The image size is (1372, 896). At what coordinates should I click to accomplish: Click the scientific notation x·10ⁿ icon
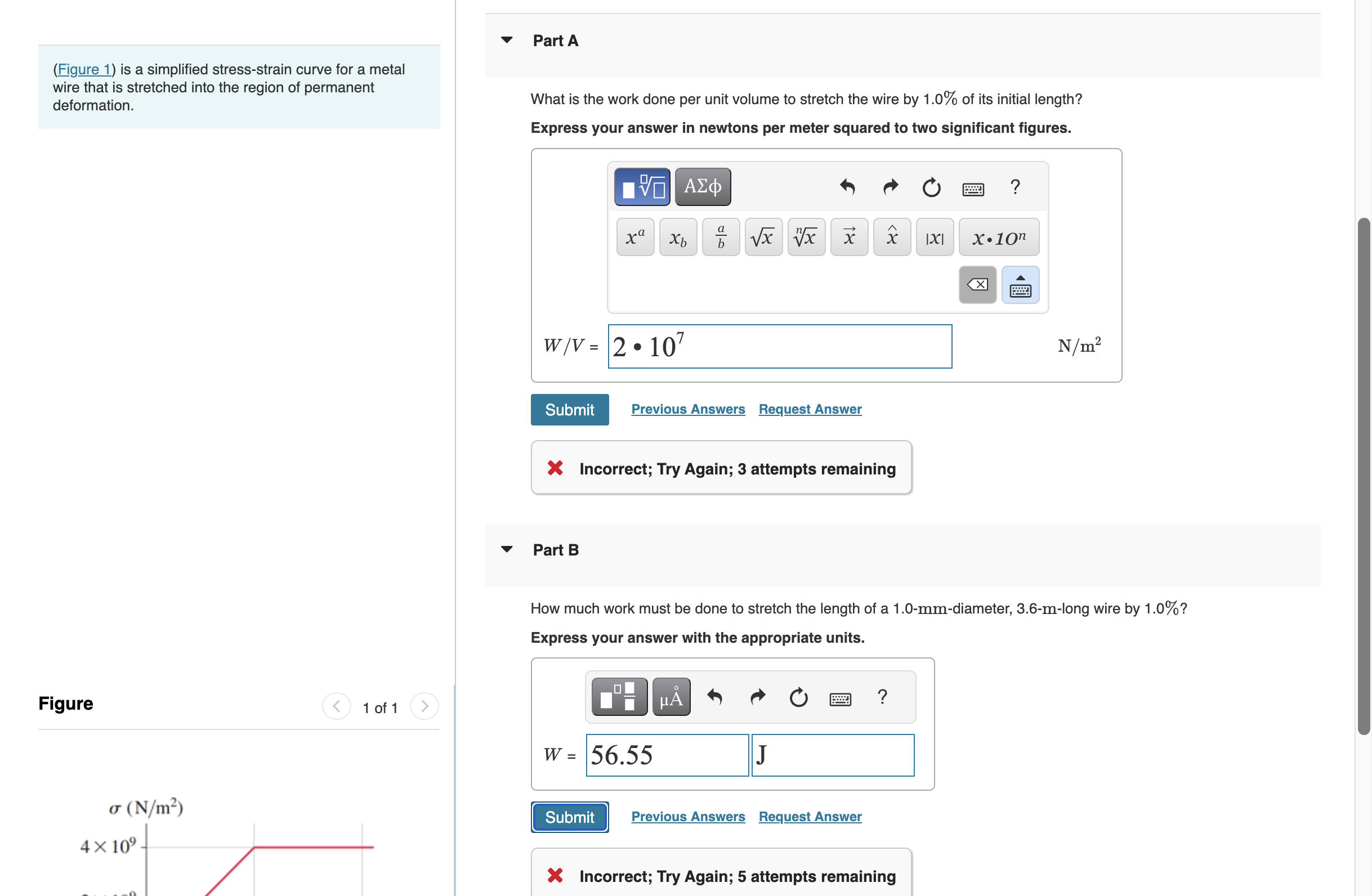tap(1000, 236)
